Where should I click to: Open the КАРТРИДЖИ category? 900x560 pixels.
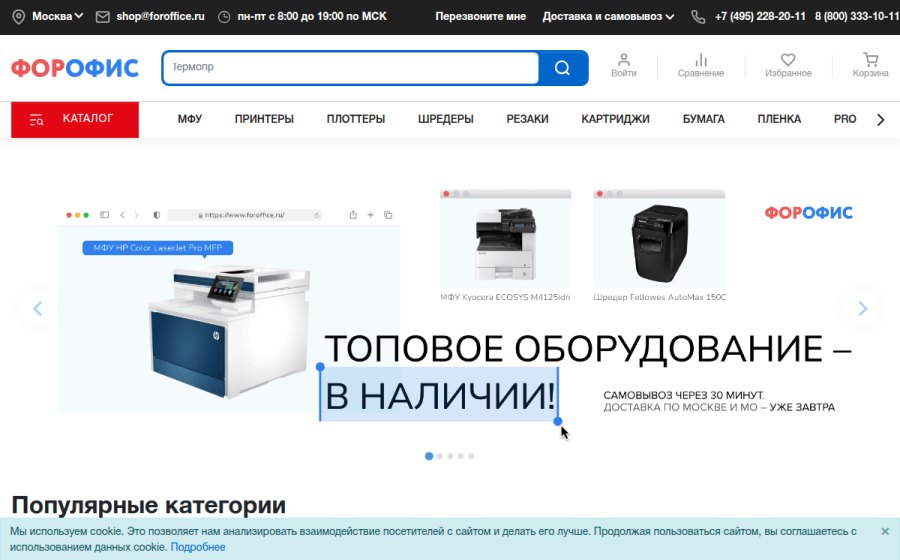[x=615, y=119]
